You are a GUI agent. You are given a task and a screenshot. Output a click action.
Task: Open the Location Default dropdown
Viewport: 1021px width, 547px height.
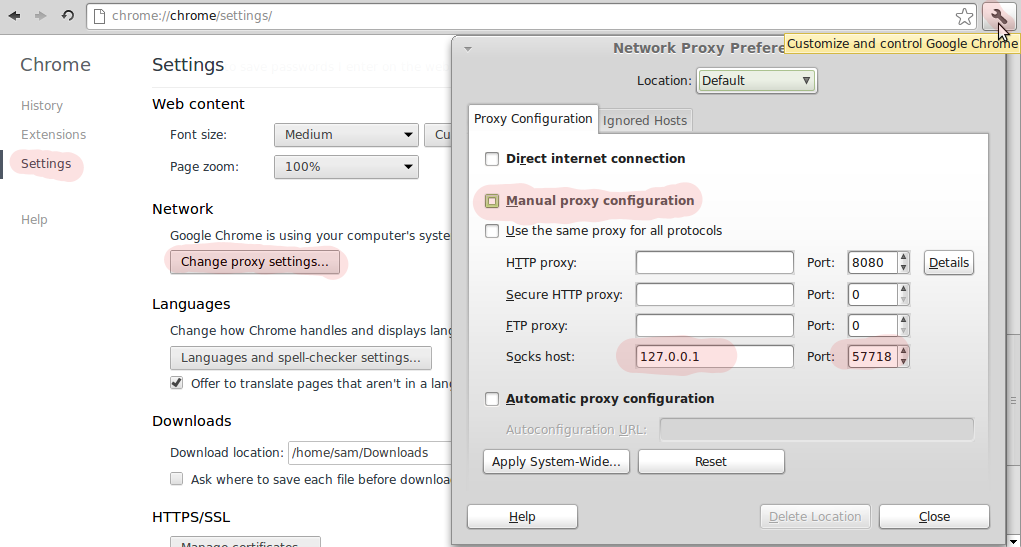coord(757,81)
